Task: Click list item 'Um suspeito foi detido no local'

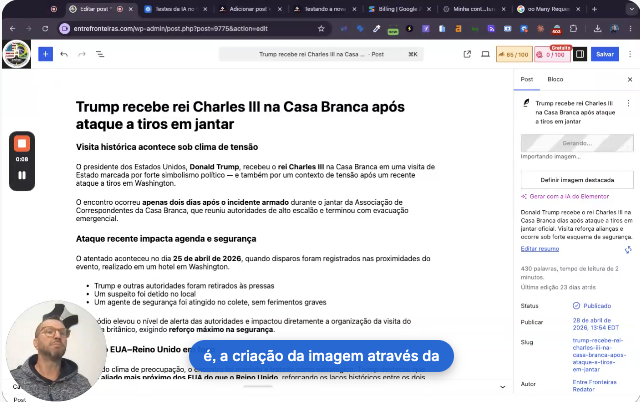Action: (145, 294)
